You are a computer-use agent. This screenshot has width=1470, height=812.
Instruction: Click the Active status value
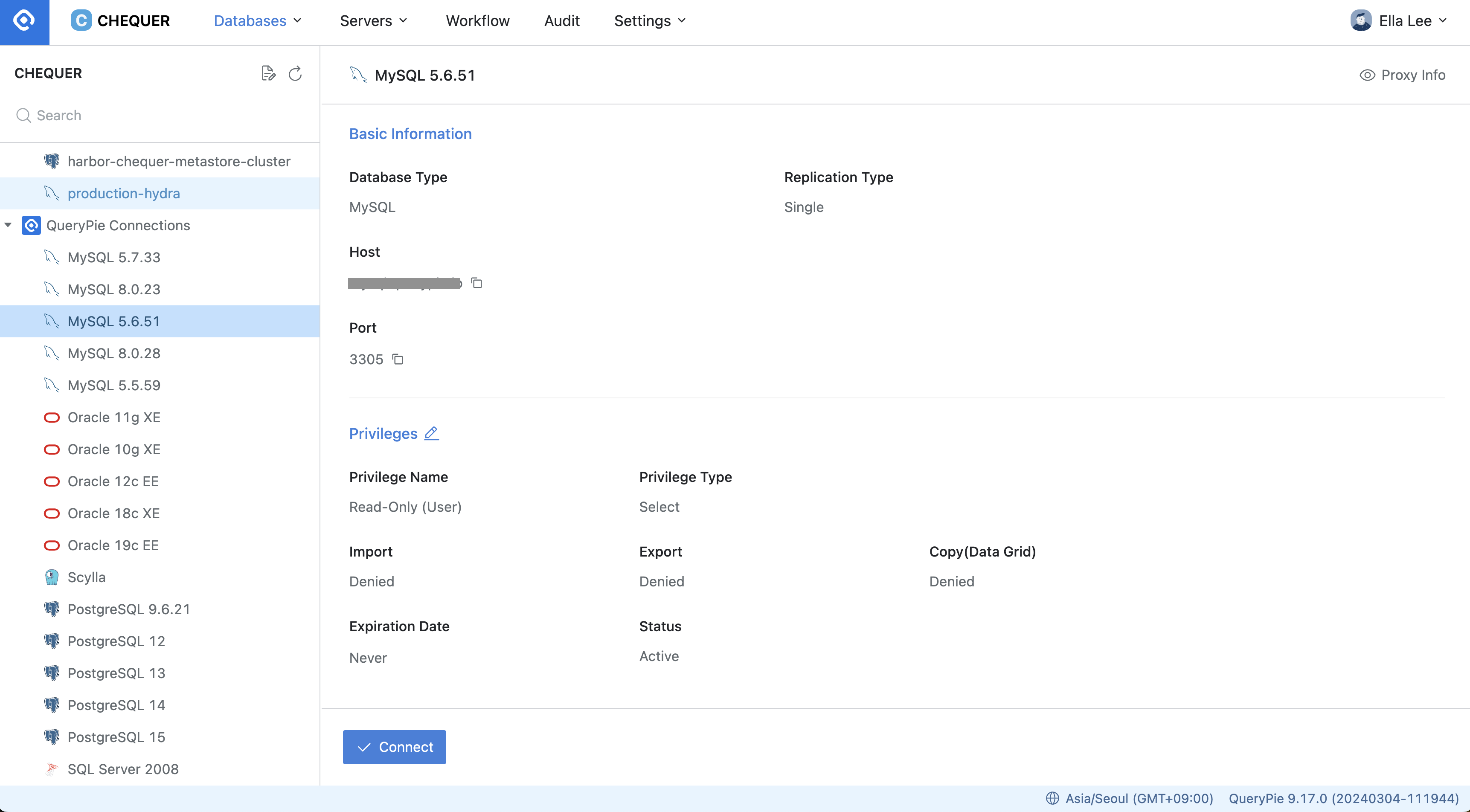pyautogui.click(x=659, y=656)
